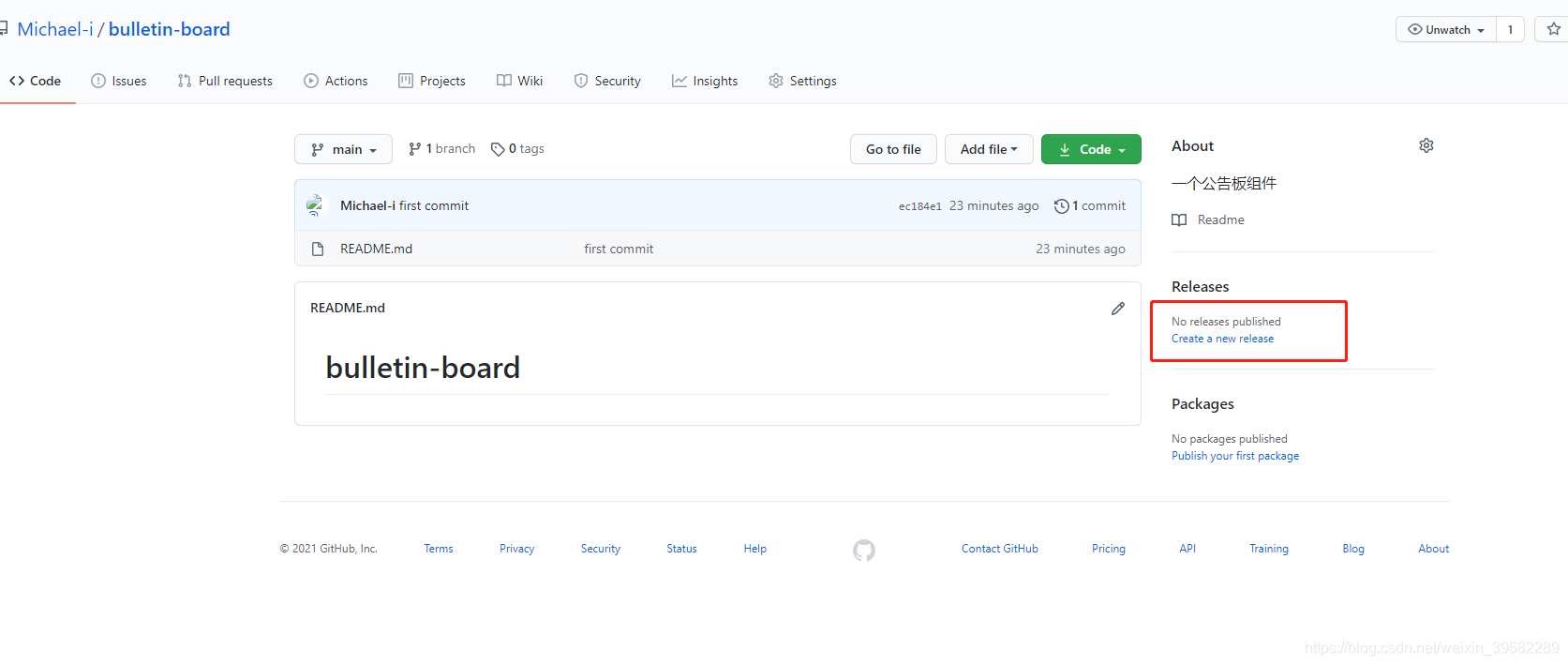Open the Code tab
Screen dimensions: 1568x665
[36, 81]
